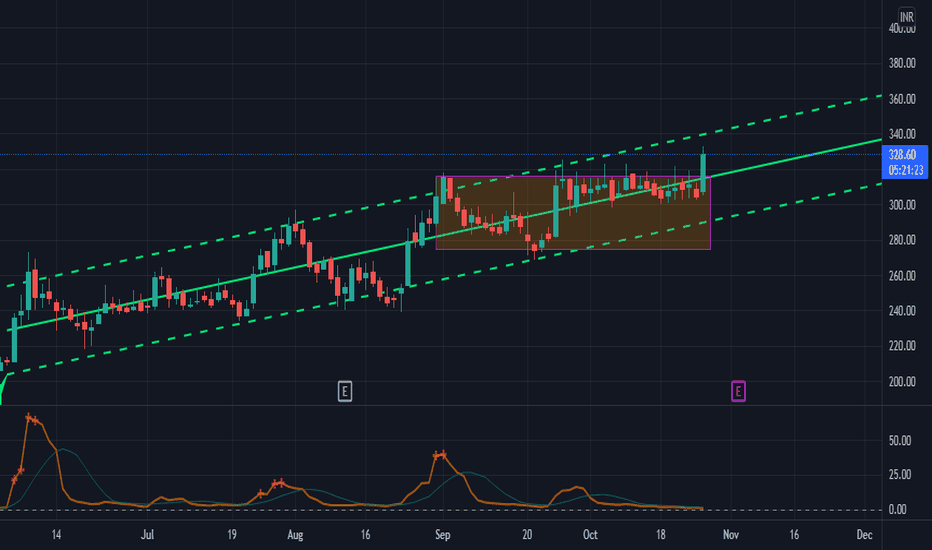Click the Nov date label
The height and width of the screenshot is (550, 932).
click(x=731, y=535)
